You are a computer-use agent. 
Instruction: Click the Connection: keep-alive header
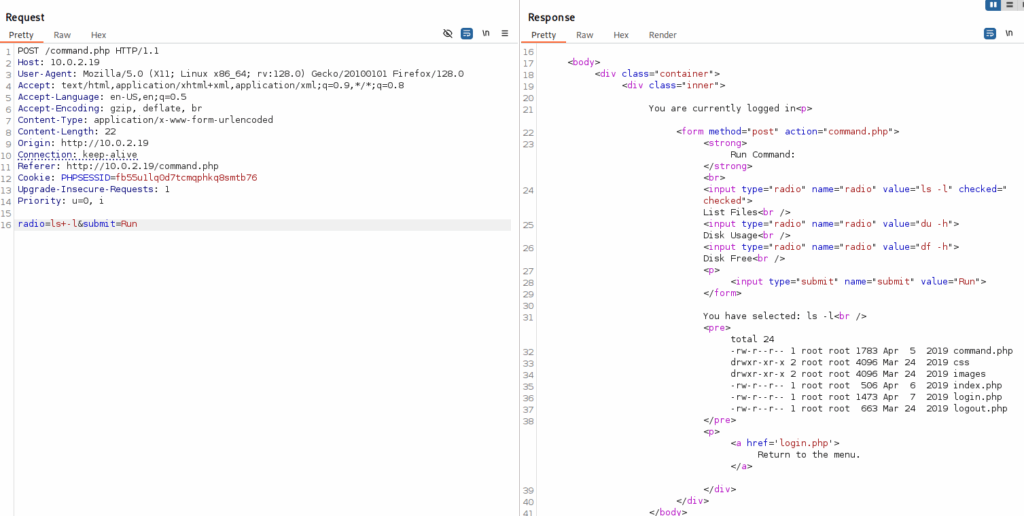[x=77, y=155]
